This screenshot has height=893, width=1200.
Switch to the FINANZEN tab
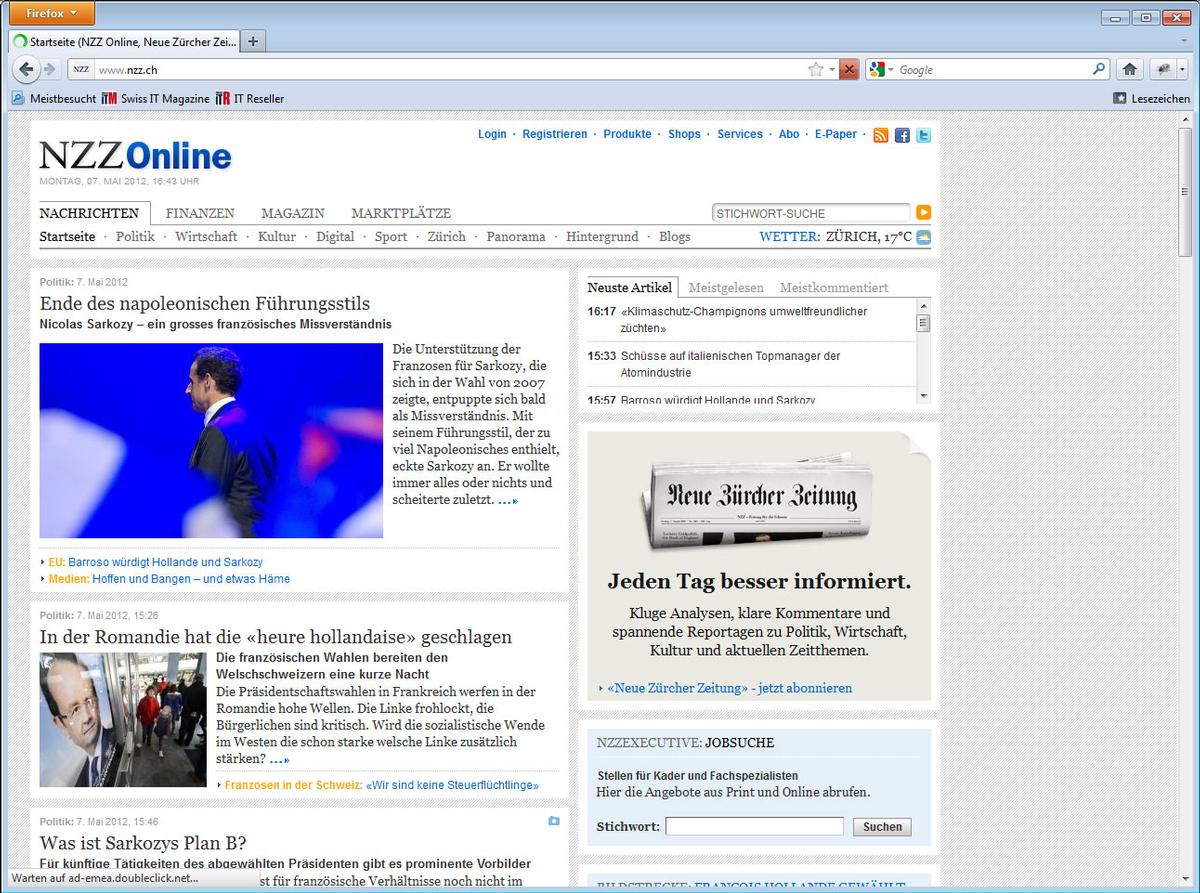(200, 213)
